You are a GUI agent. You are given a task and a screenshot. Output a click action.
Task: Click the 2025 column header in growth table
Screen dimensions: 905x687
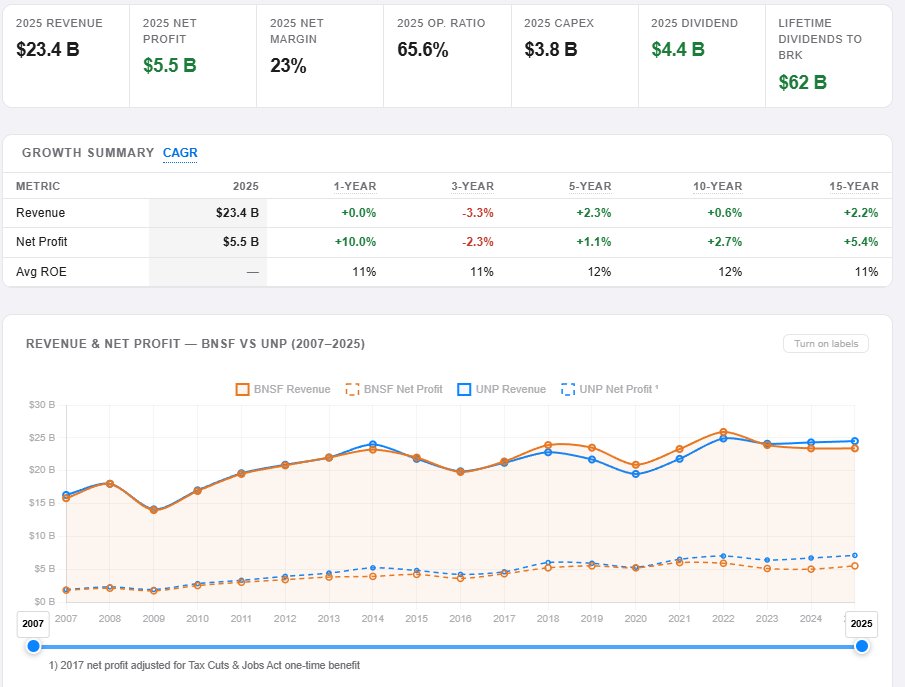[245, 186]
